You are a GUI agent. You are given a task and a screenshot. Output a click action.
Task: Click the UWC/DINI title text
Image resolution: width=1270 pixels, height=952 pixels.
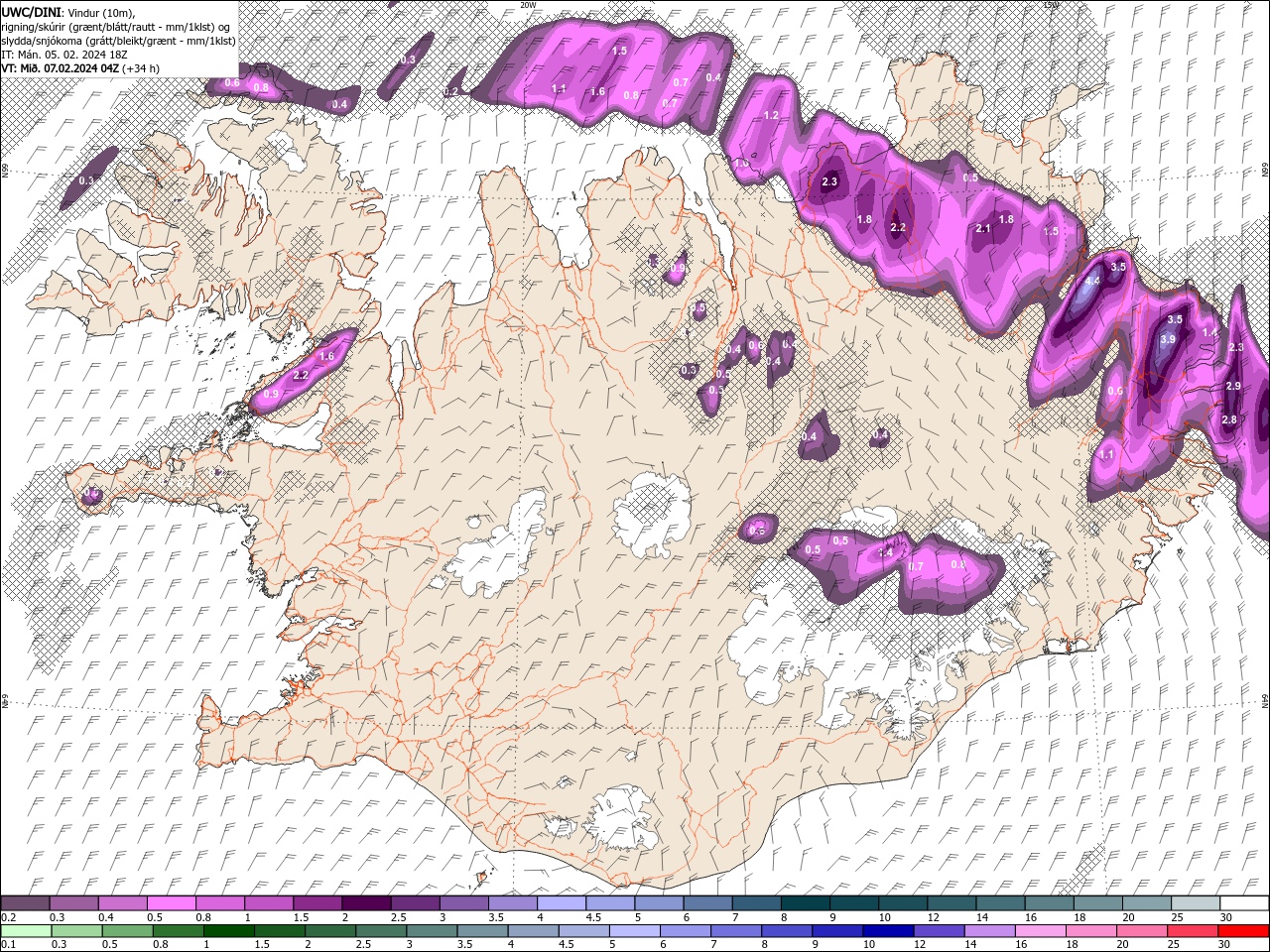click(31, 11)
